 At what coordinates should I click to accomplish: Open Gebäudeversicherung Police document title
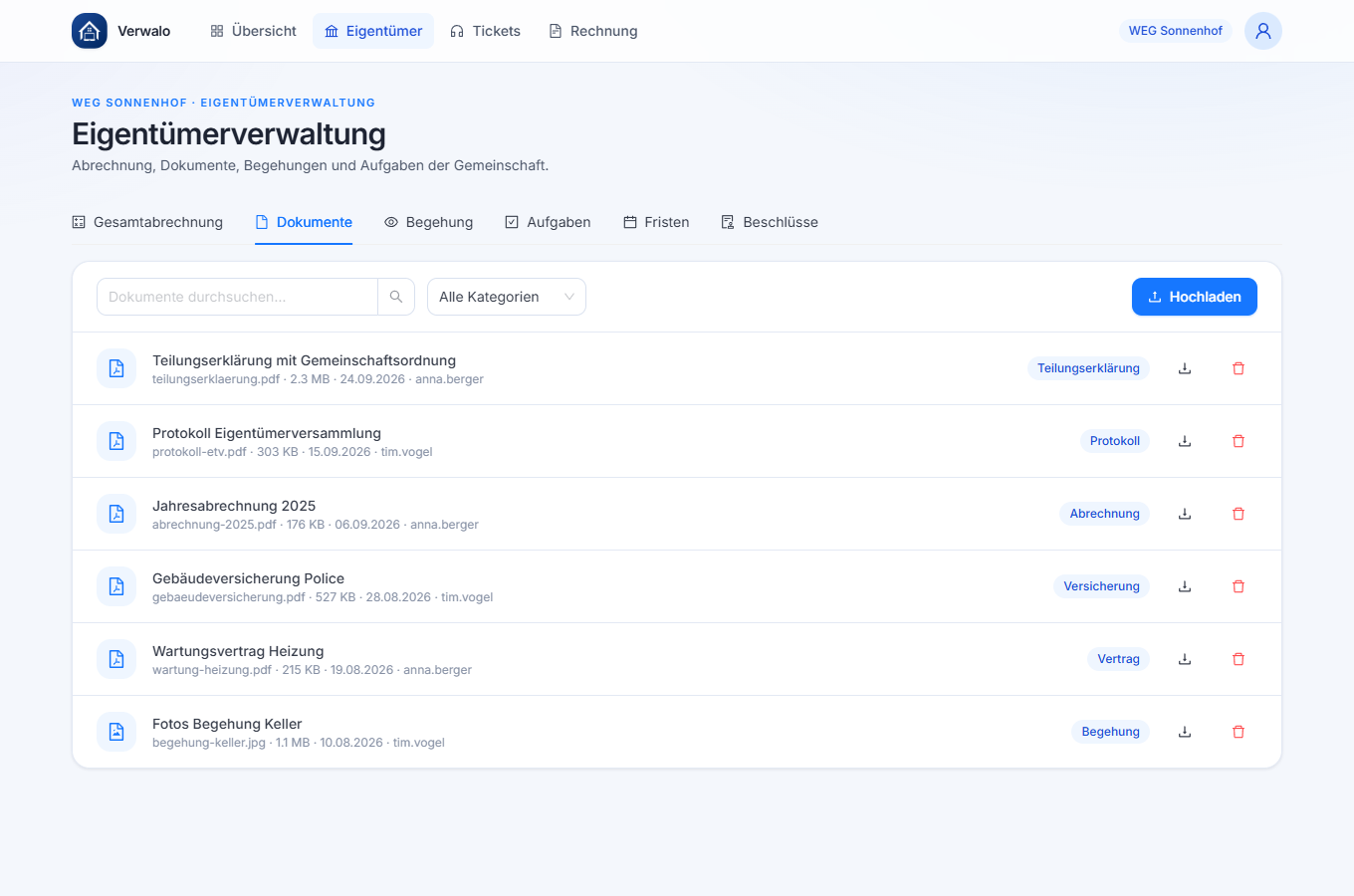(x=248, y=578)
